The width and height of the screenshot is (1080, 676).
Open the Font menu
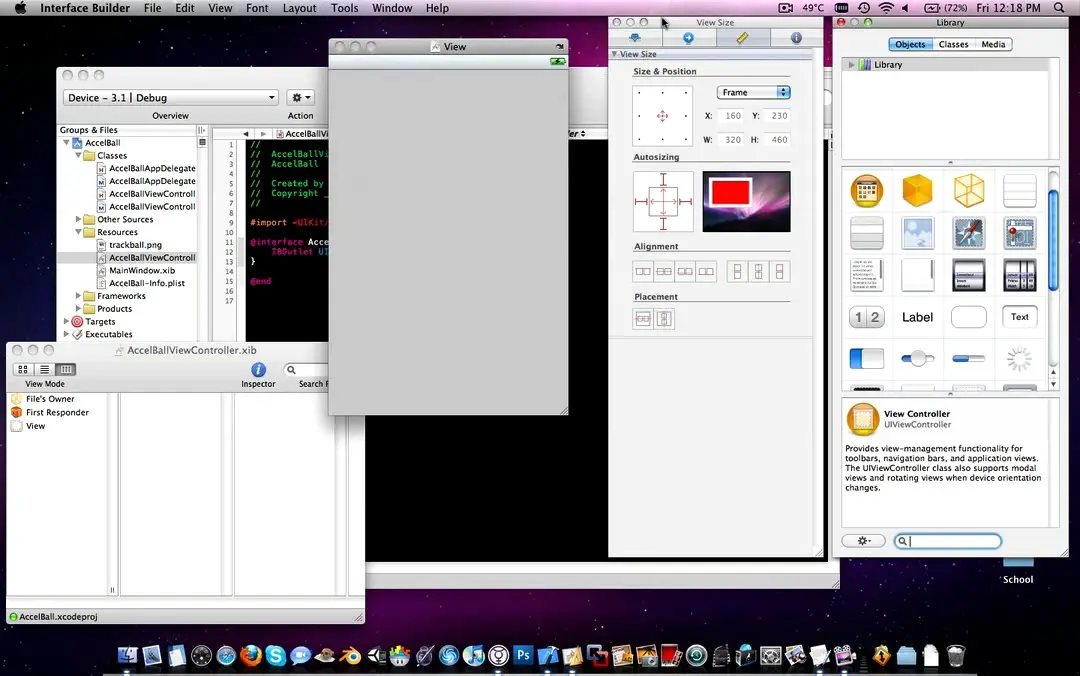[257, 8]
